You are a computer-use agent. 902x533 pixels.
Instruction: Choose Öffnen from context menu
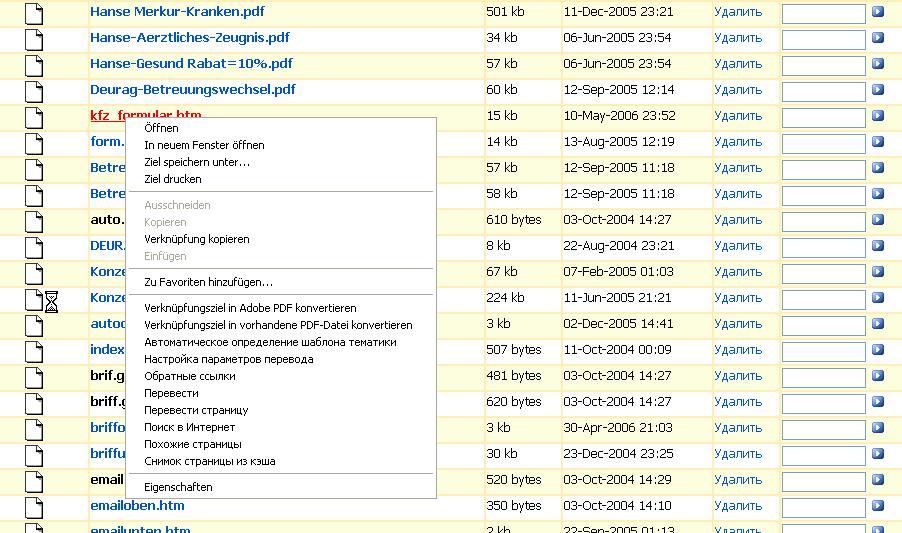161,128
